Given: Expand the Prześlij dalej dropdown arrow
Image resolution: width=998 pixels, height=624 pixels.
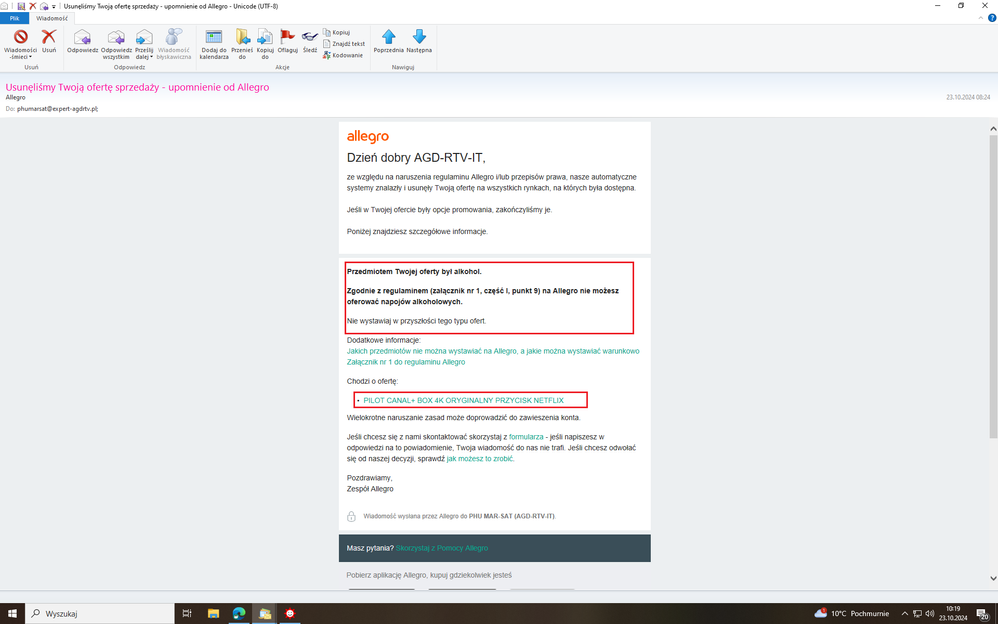Looking at the screenshot, I should pos(151,57).
